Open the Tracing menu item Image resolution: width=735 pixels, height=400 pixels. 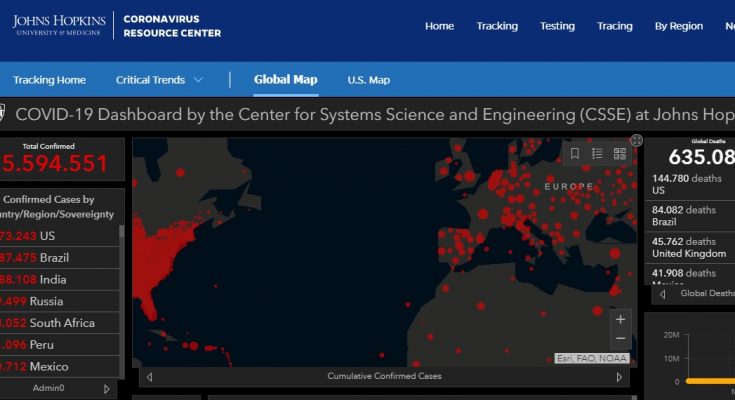615,26
